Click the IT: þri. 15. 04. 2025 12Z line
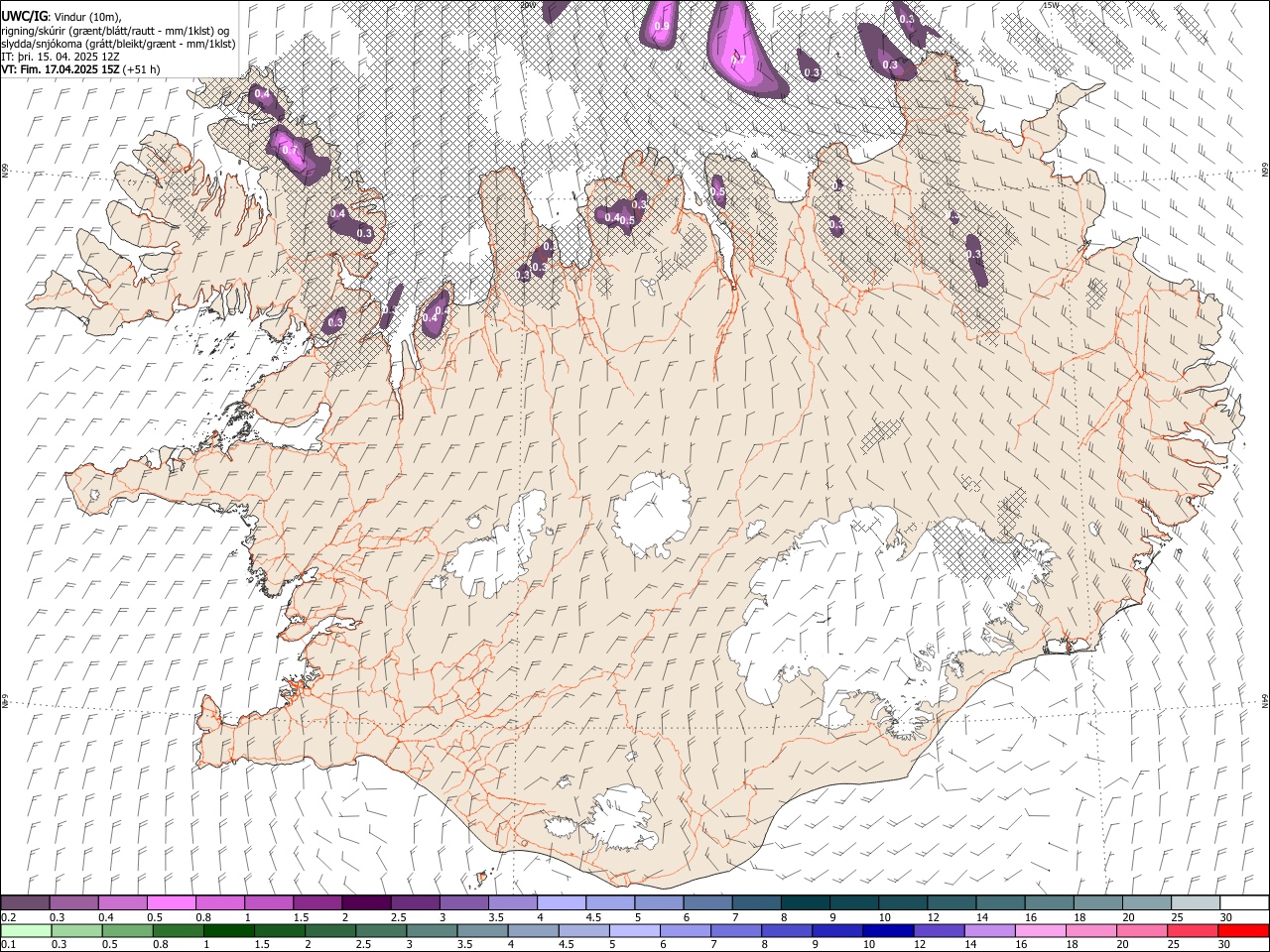 [x=61, y=57]
